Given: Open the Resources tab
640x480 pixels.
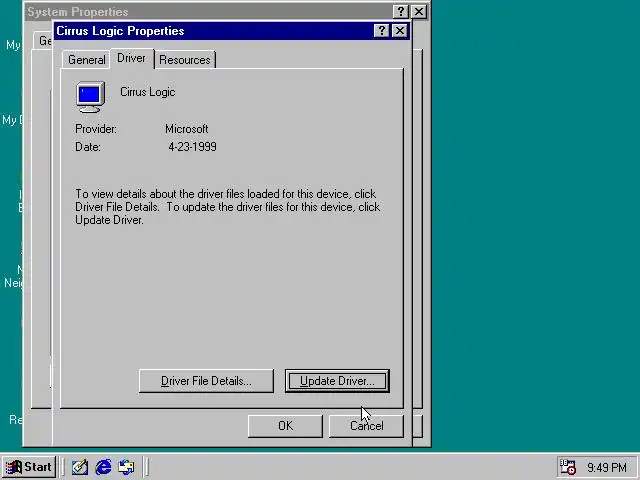Looking at the screenshot, I should coord(185,60).
